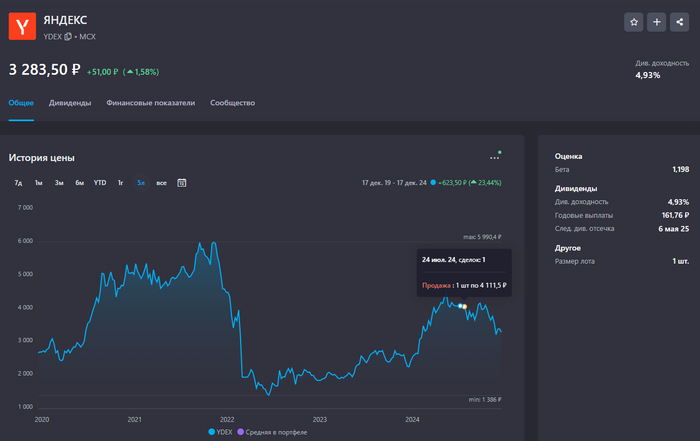Add Yandex to favorites with the star icon
This screenshot has width=700, height=441.
pos(634,21)
